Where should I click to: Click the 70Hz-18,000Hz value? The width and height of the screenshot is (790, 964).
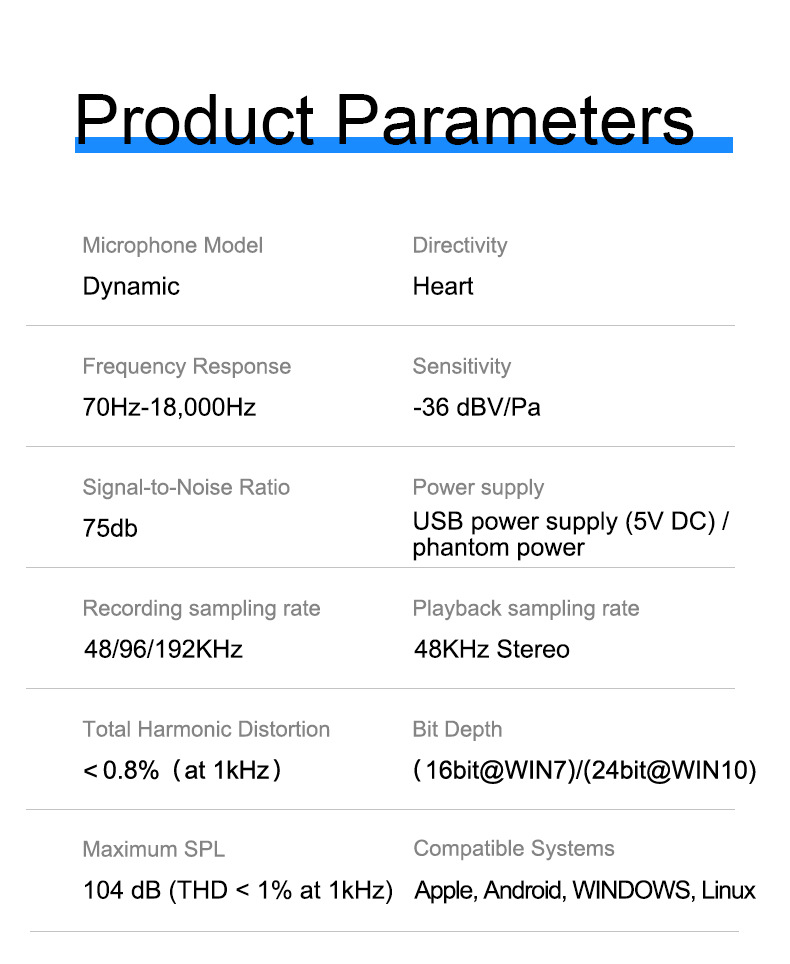click(170, 408)
